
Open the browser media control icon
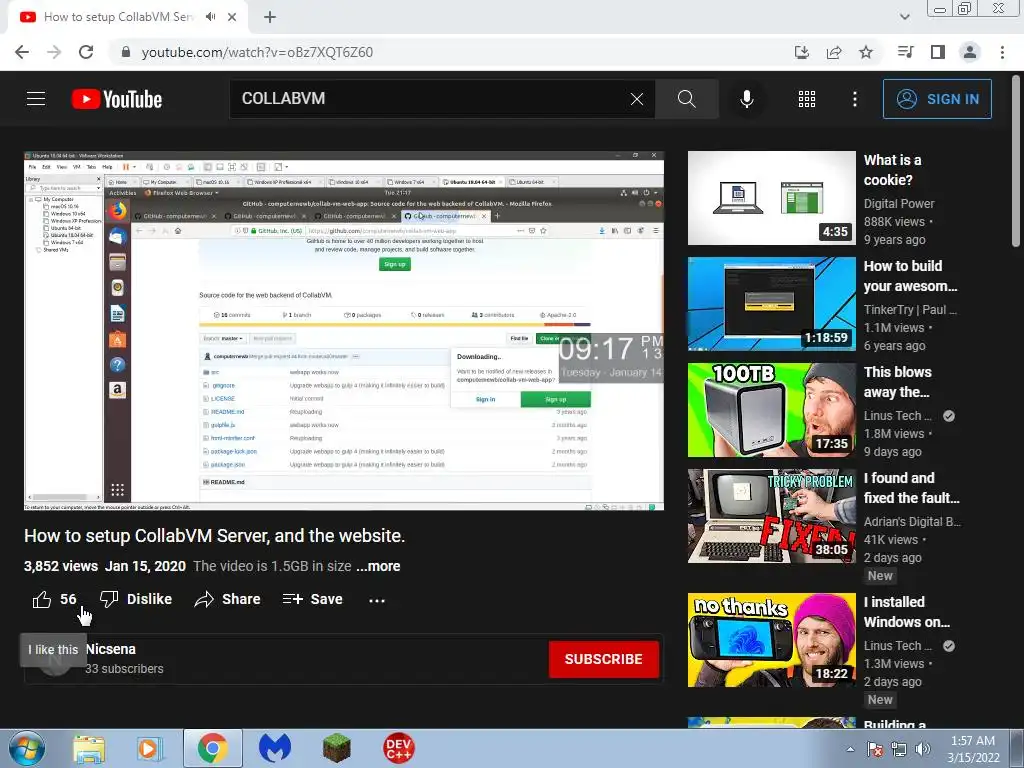pyautogui.click(x=905, y=52)
